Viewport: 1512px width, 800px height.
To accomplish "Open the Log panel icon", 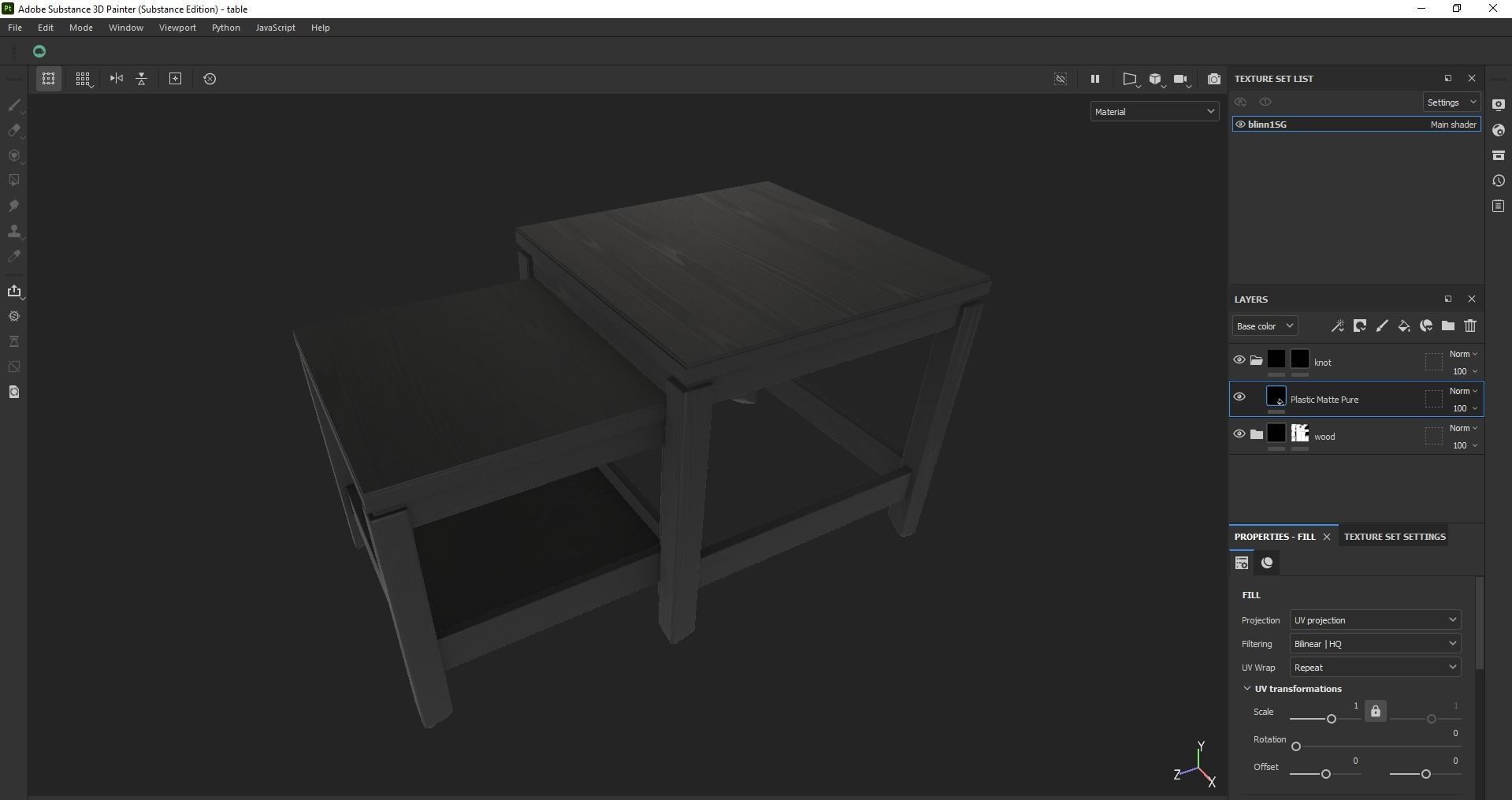I will [1499, 206].
